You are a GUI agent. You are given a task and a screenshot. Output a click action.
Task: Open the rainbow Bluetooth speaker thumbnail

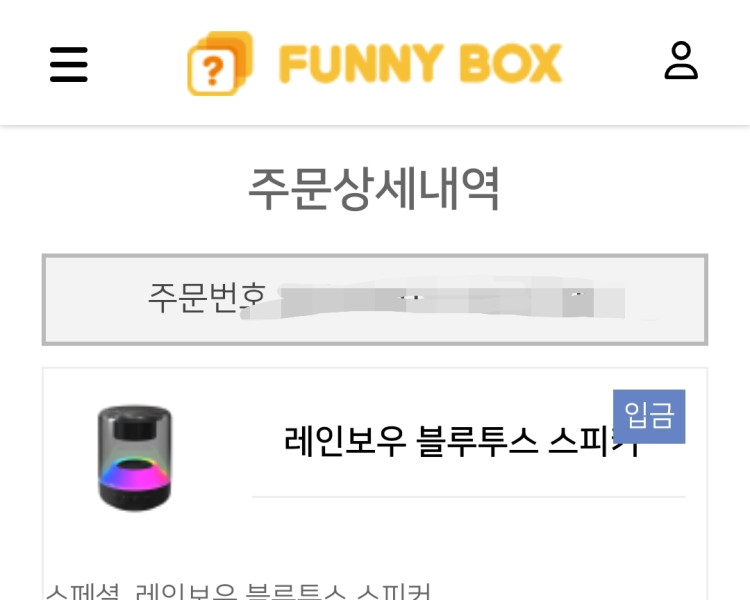135,457
